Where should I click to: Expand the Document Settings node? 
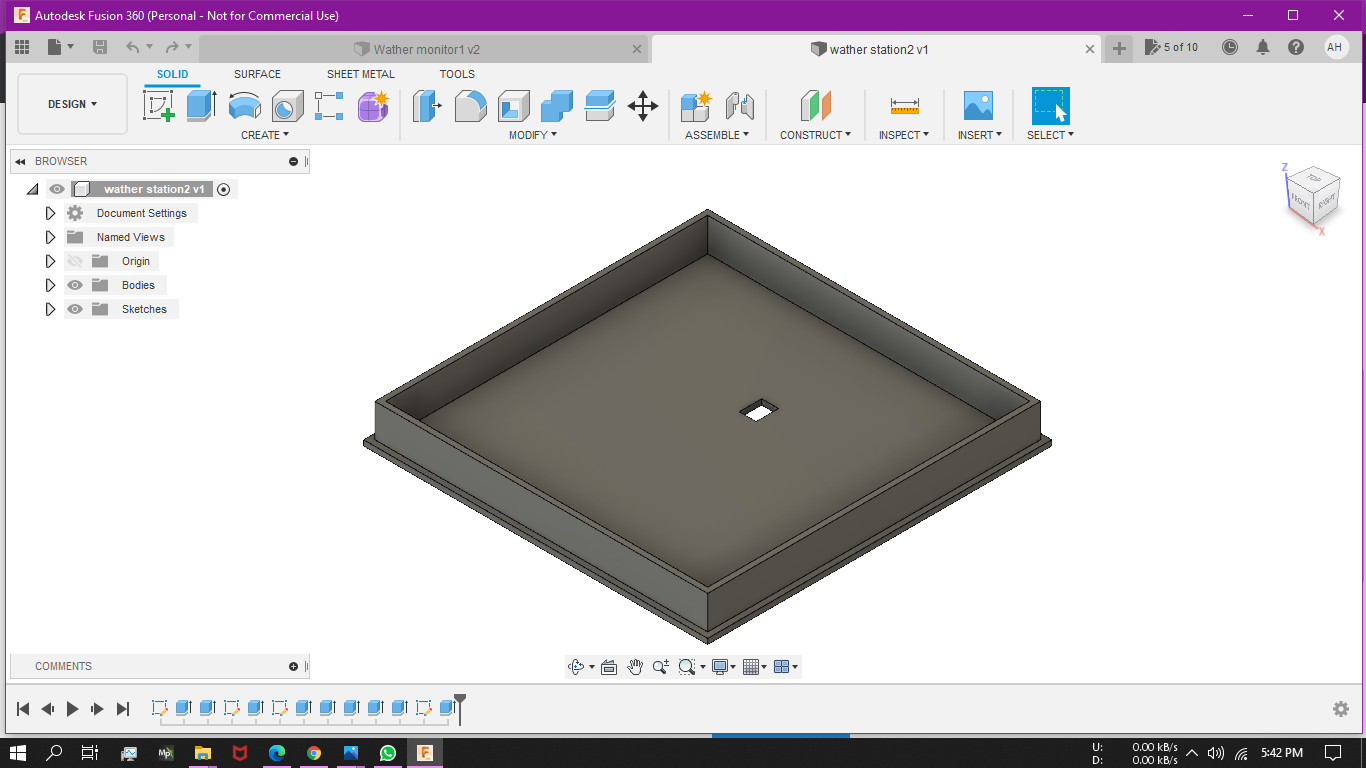pos(51,213)
